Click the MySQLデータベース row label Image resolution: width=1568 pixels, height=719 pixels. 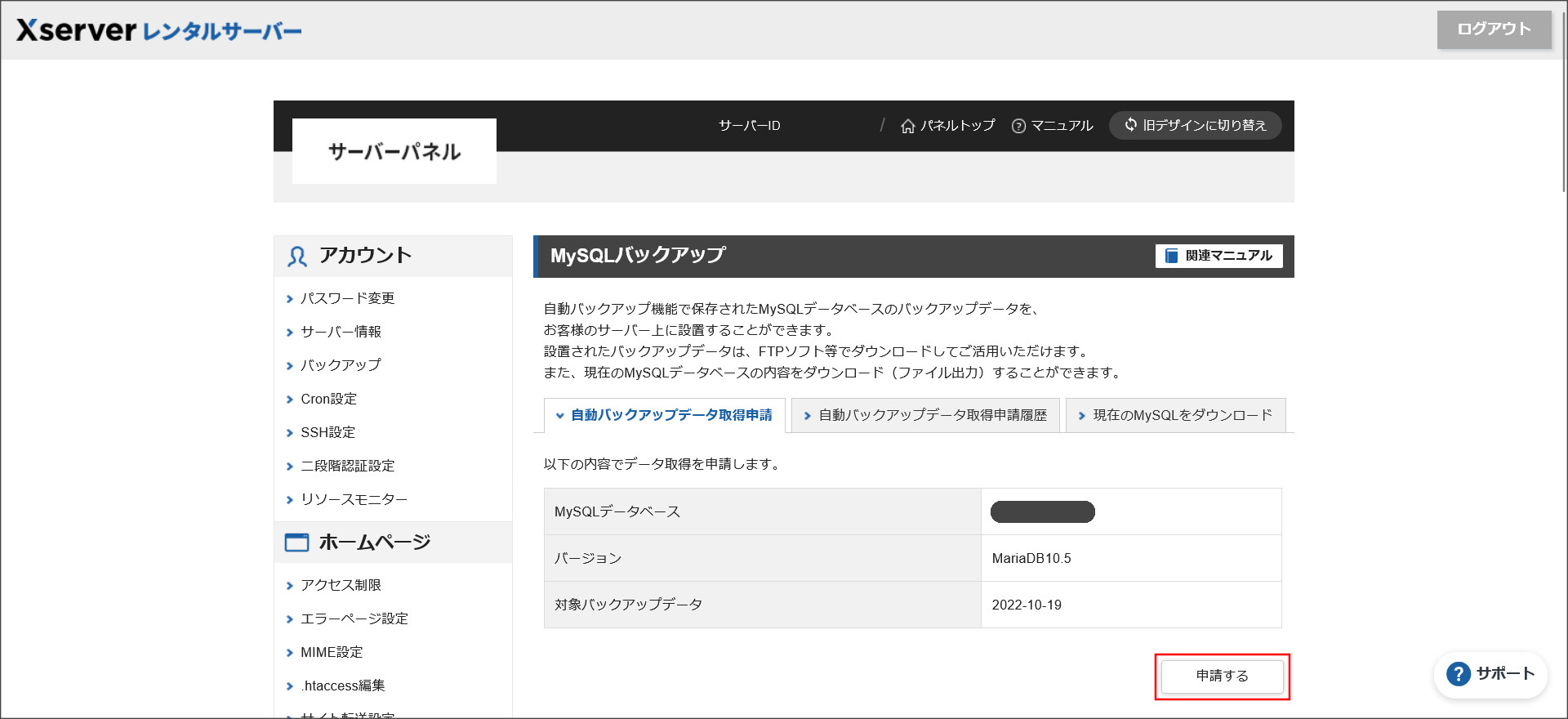(617, 511)
